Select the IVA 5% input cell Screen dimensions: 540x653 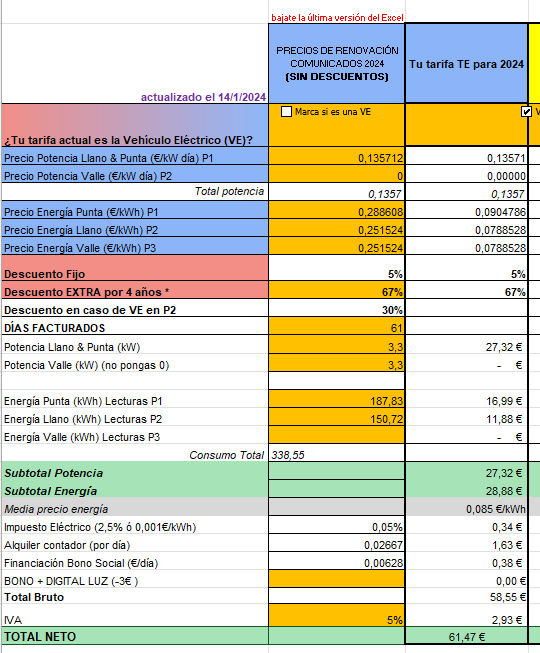tap(337, 616)
